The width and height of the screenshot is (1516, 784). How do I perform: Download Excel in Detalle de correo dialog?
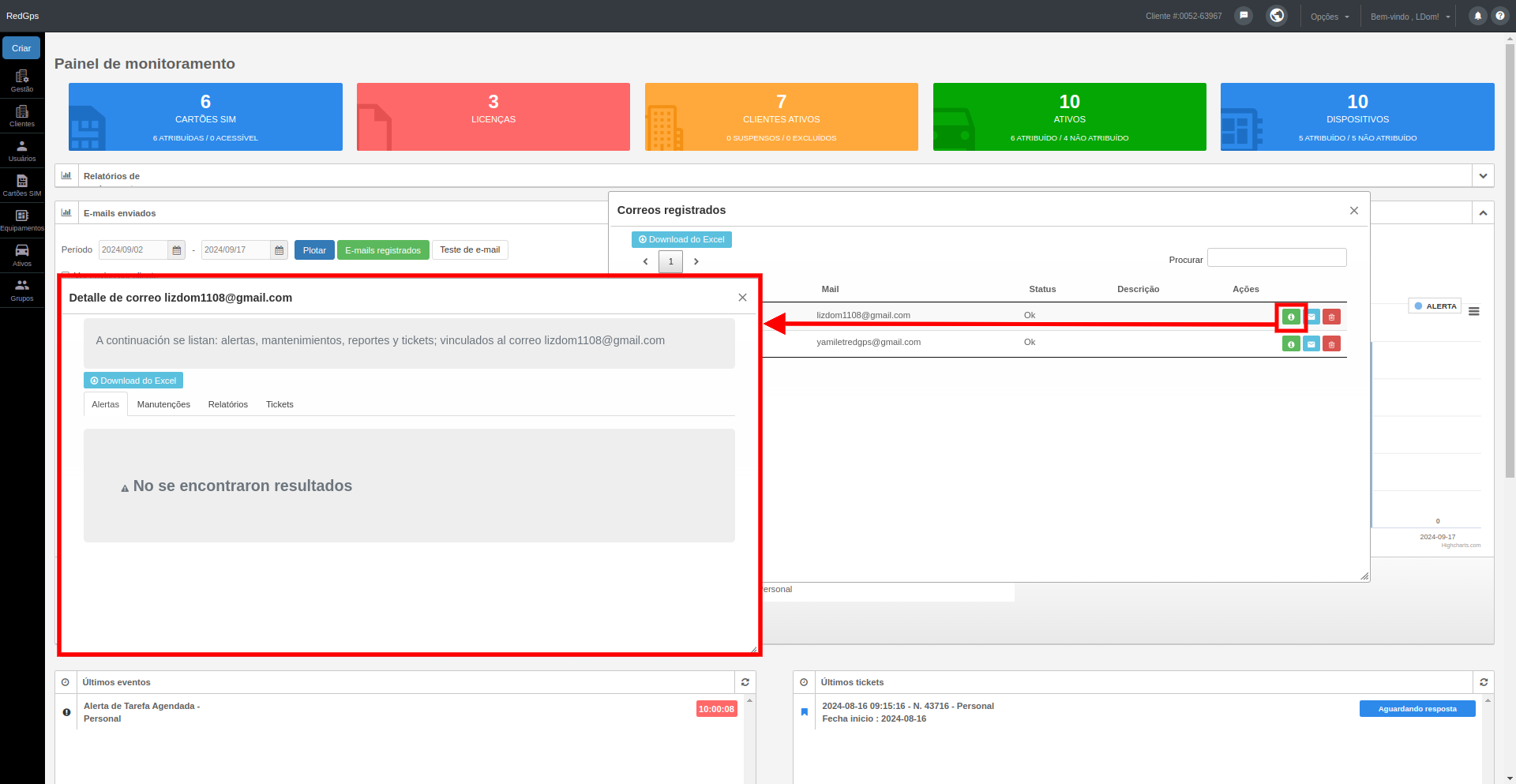pos(133,381)
